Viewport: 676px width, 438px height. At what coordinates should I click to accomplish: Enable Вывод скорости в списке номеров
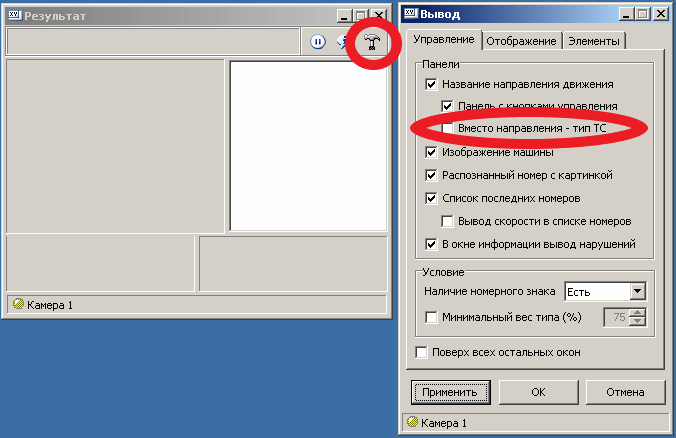point(447,221)
